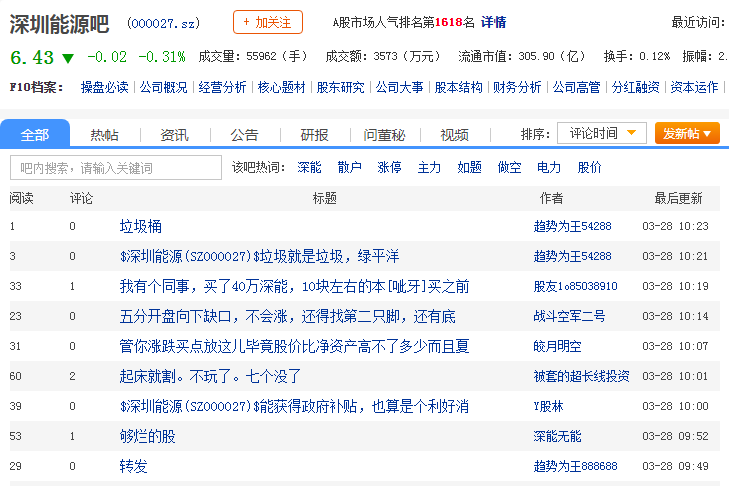Image resolution: width=729 pixels, height=486 pixels.
Task: Open author profile Y股林
Action: [549, 406]
